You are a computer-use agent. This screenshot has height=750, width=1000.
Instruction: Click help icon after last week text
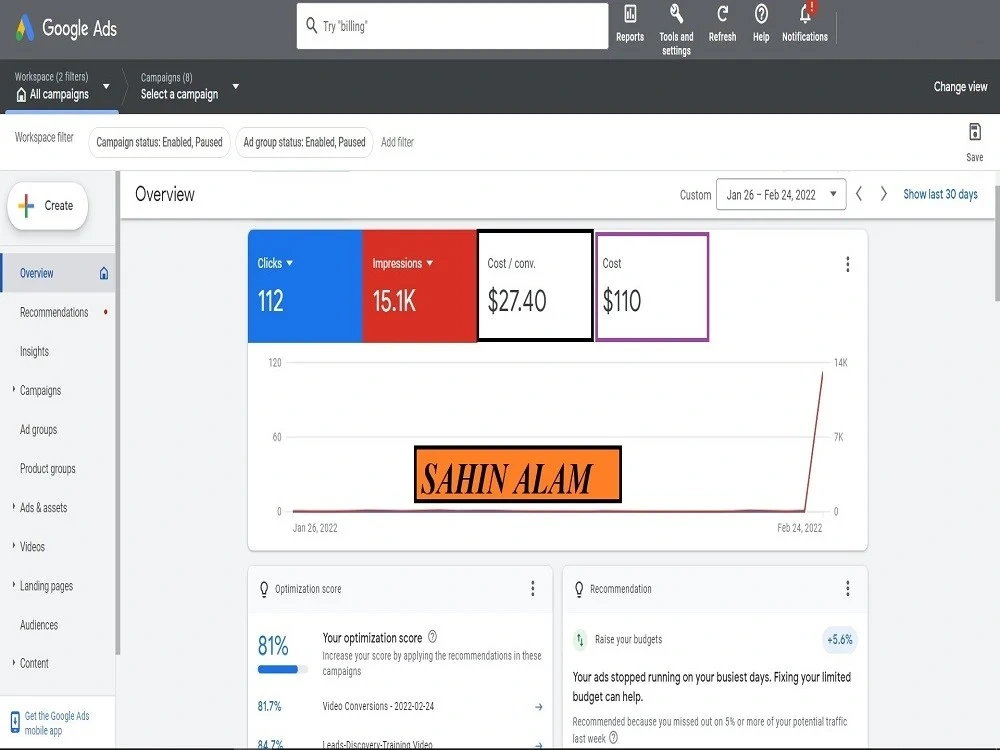(614, 738)
